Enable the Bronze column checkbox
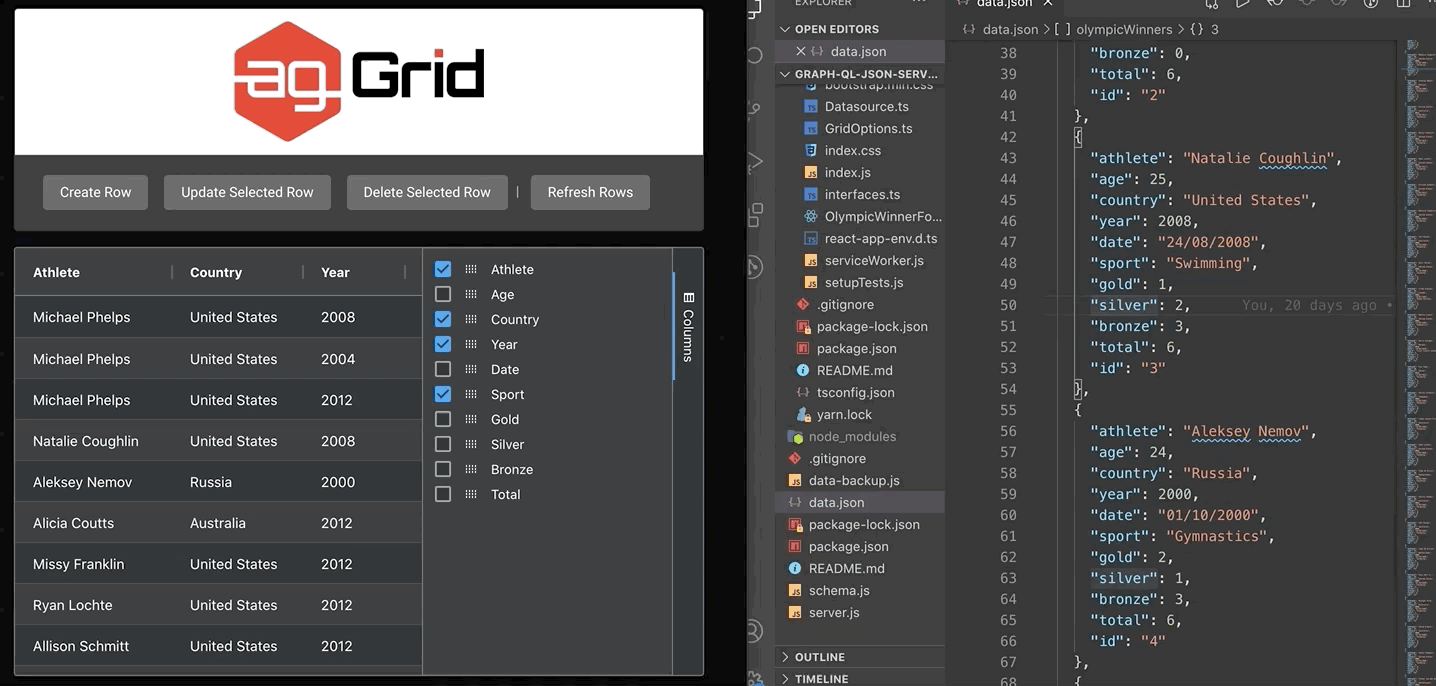The height and width of the screenshot is (686, 1436). tap(443, 469)
